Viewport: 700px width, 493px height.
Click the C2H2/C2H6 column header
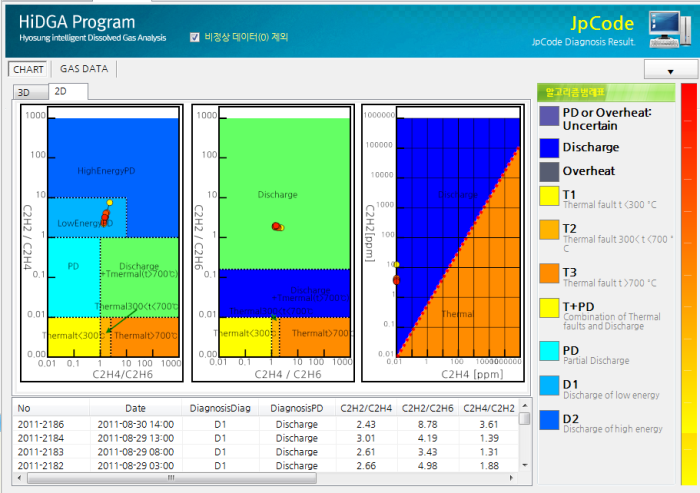tap(428, 408)
